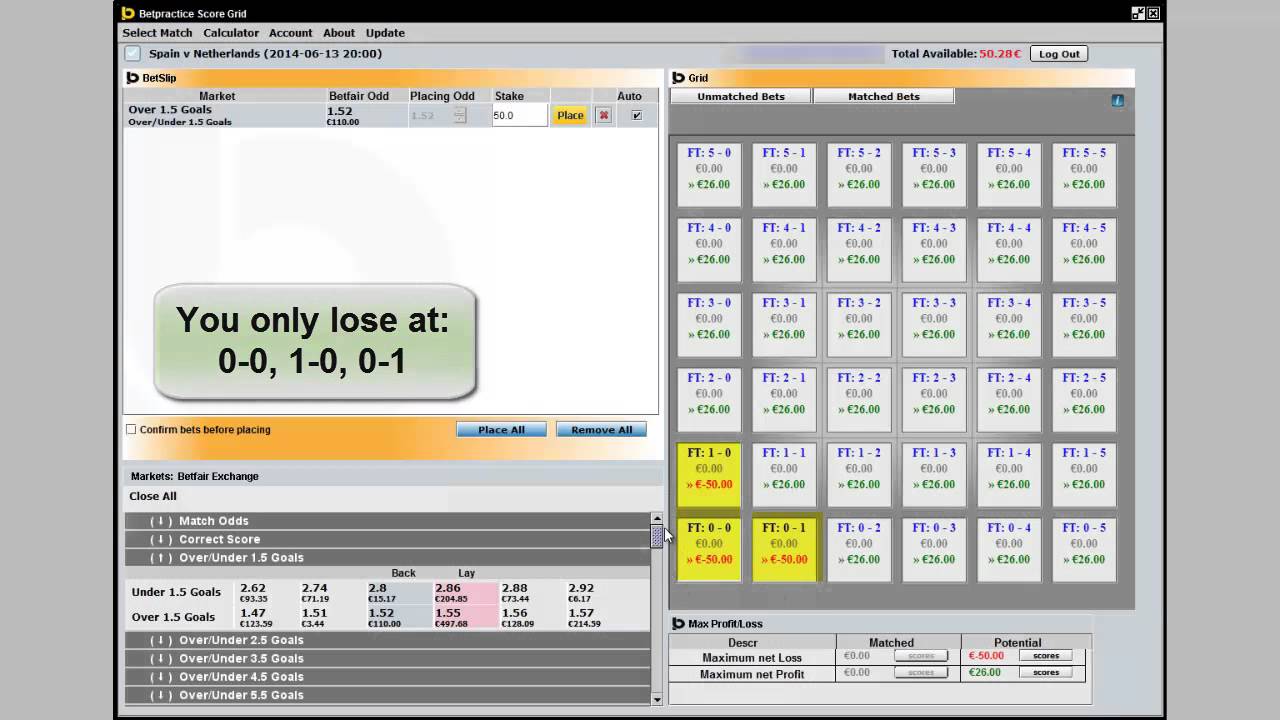Click Close All markets link
The image size is (1280, 720).
153,496
